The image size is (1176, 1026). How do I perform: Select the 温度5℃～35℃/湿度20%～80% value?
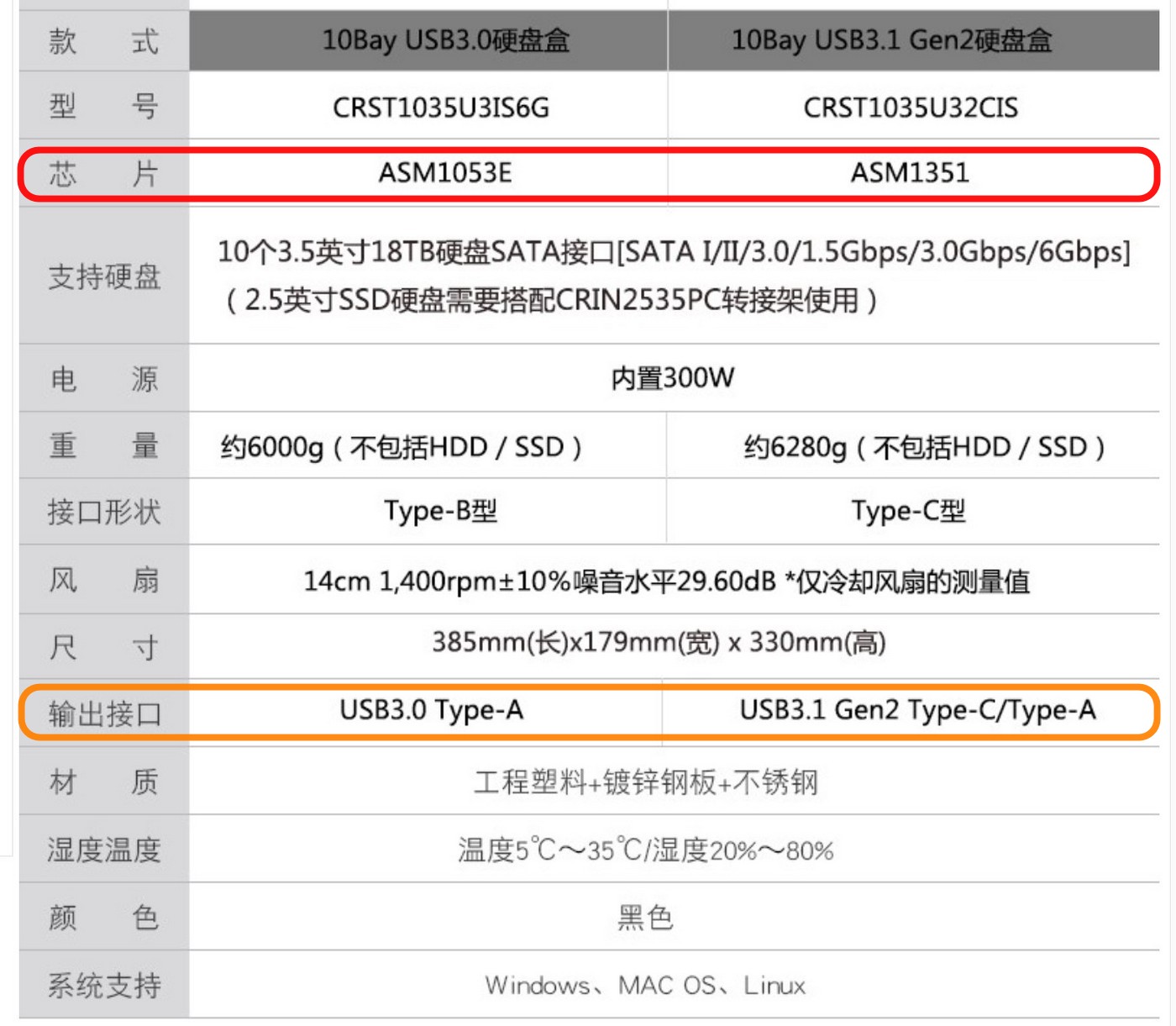[646, 850]
